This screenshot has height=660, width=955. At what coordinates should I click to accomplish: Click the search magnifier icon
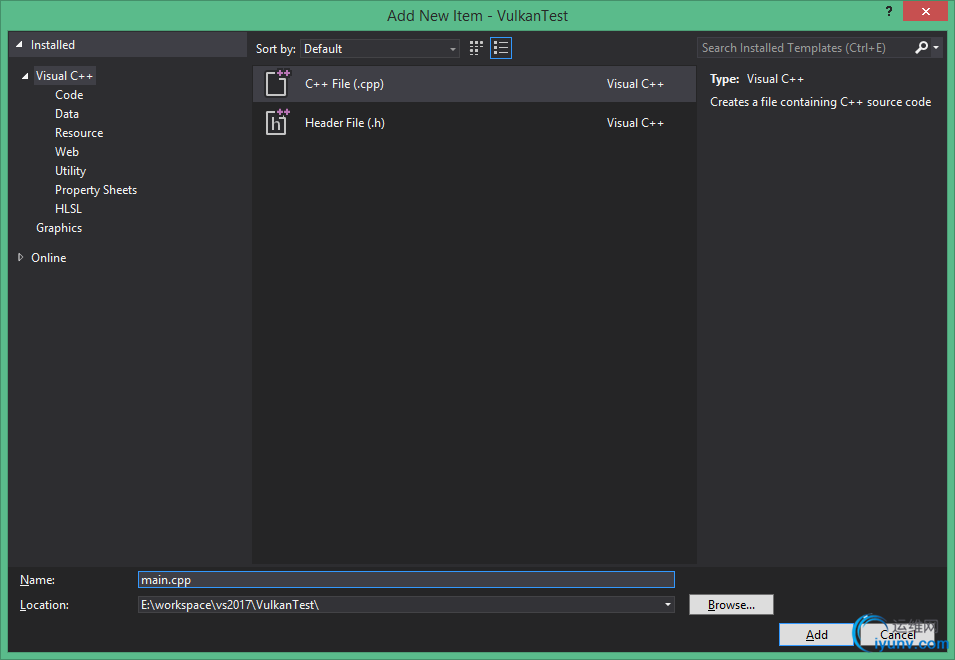point(922,47)
